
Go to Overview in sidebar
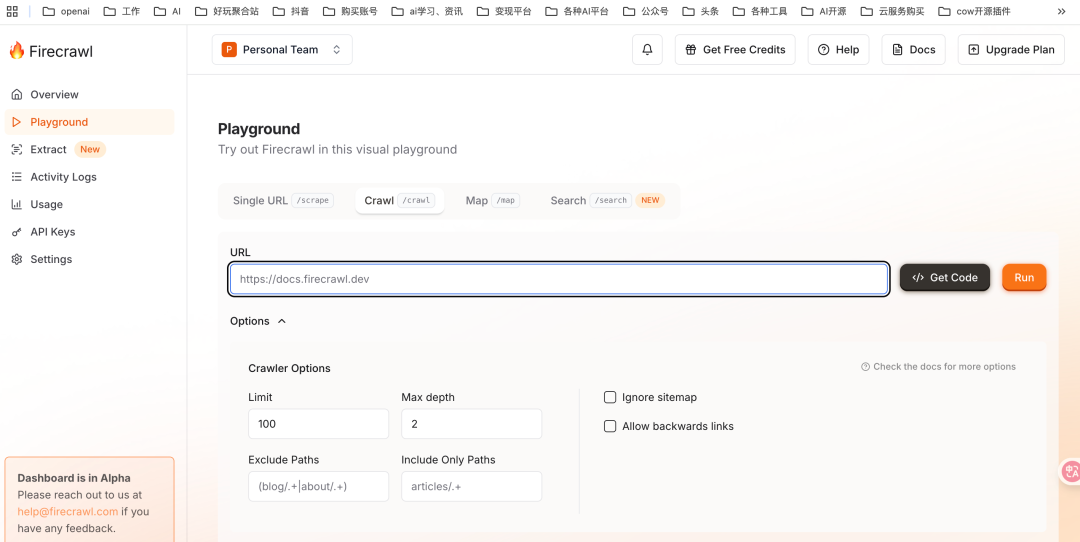click(90, 94)
